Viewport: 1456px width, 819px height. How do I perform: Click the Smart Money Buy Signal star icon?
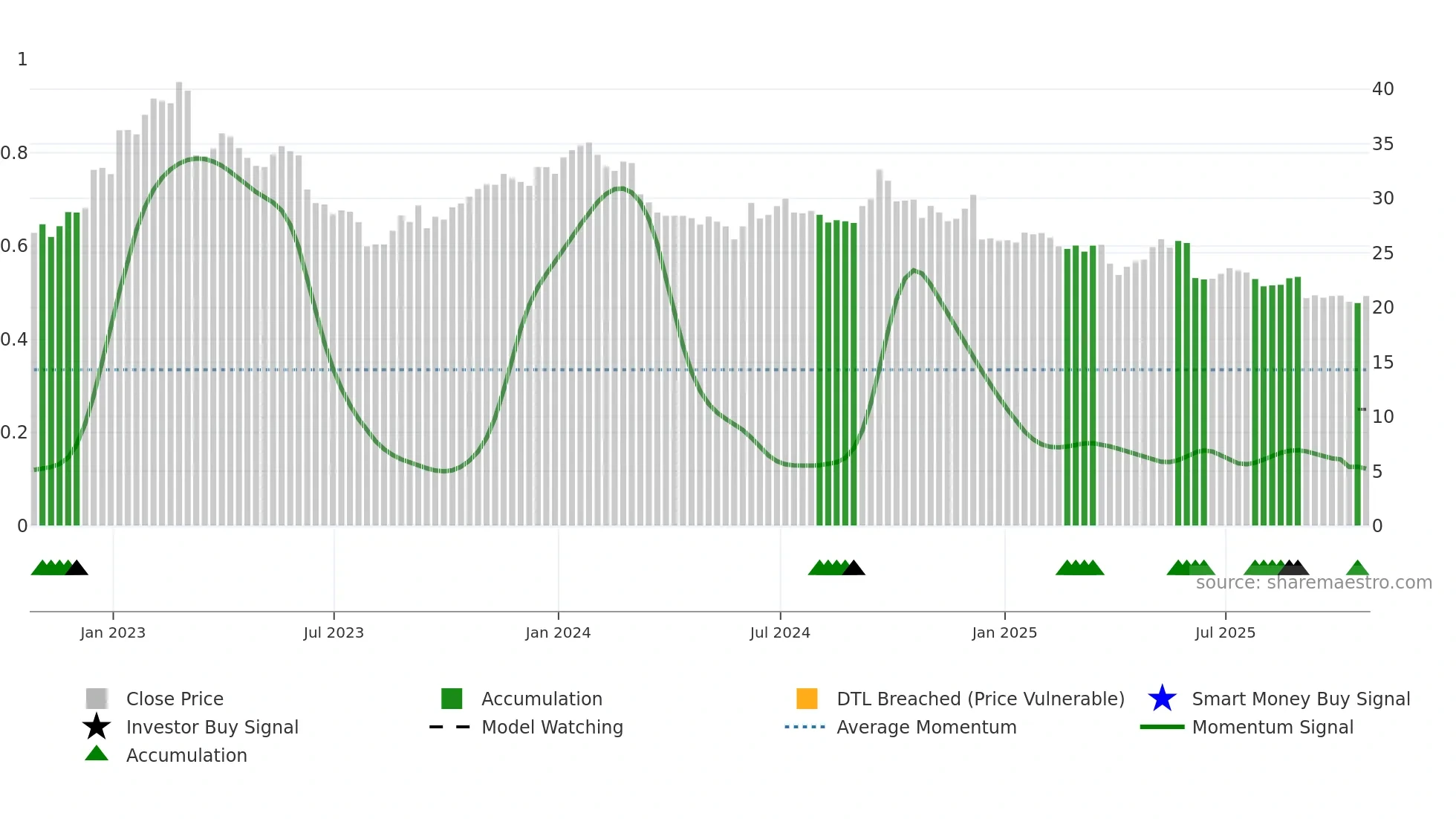pos(1162,699)
